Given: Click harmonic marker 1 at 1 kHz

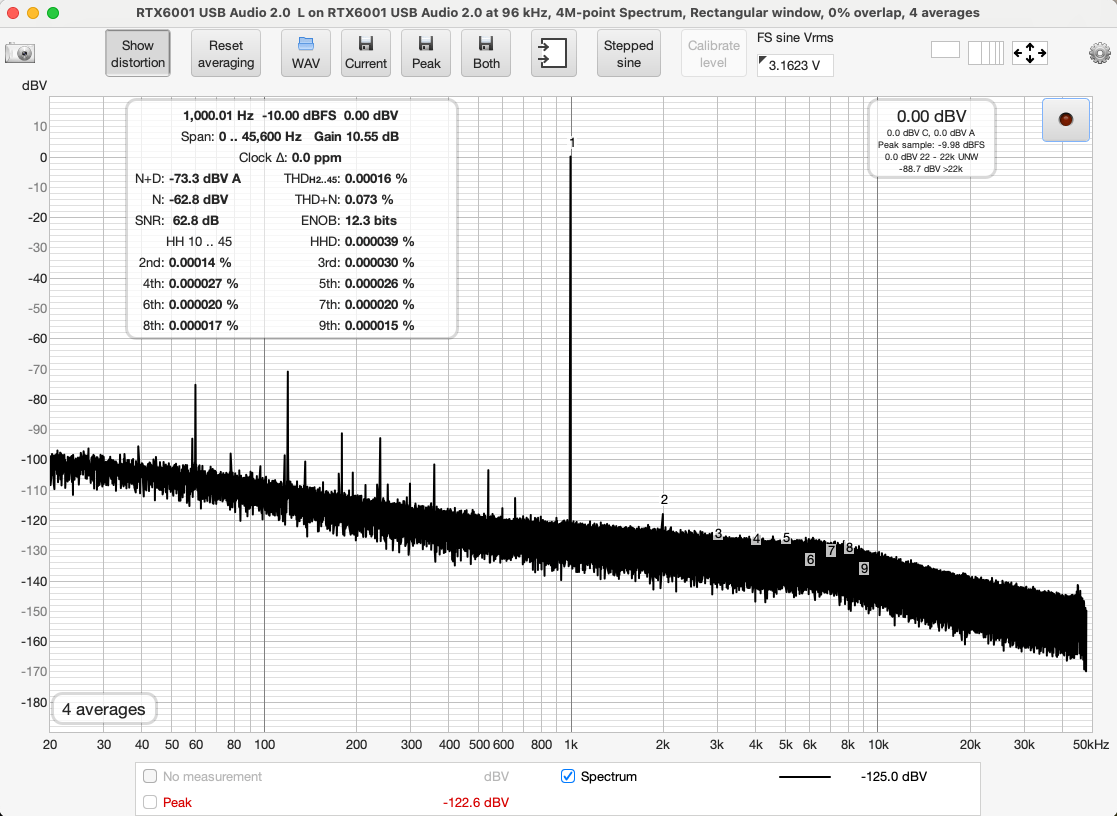Looking at the screenshot, I should pyautogui.click(x=572, y=143).
